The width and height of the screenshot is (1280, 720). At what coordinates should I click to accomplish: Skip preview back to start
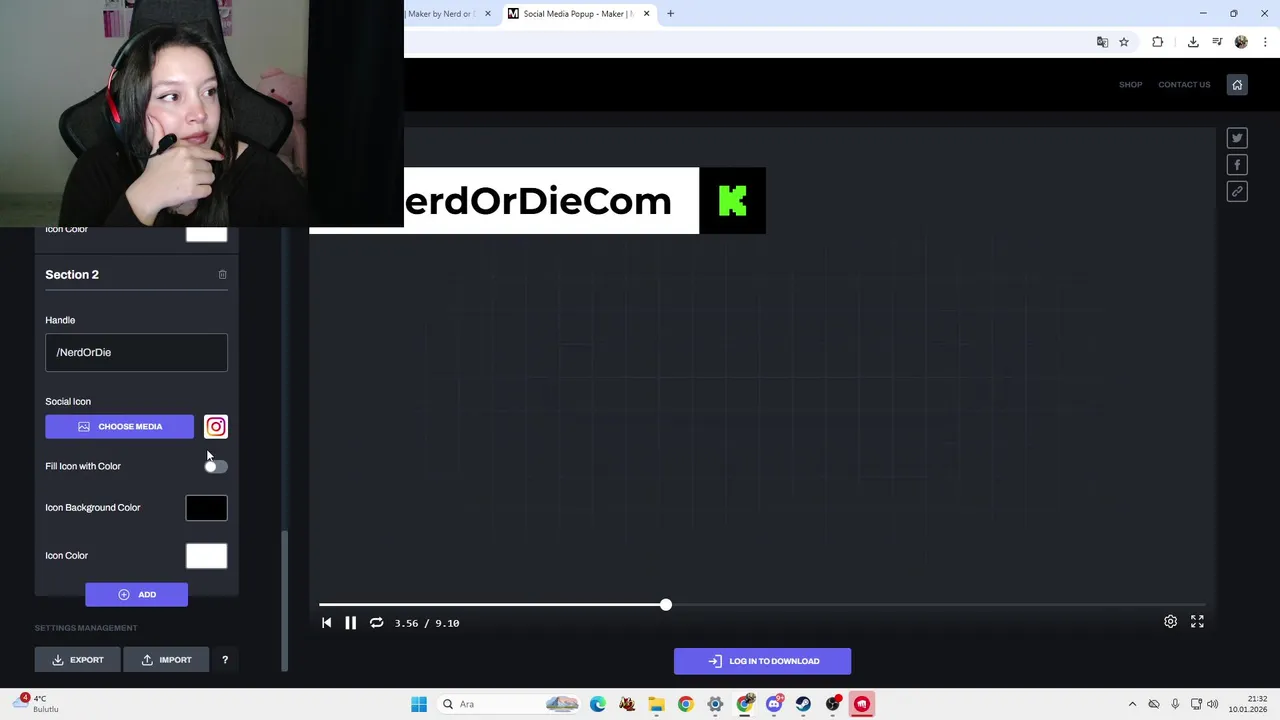(x=326, y=623)
